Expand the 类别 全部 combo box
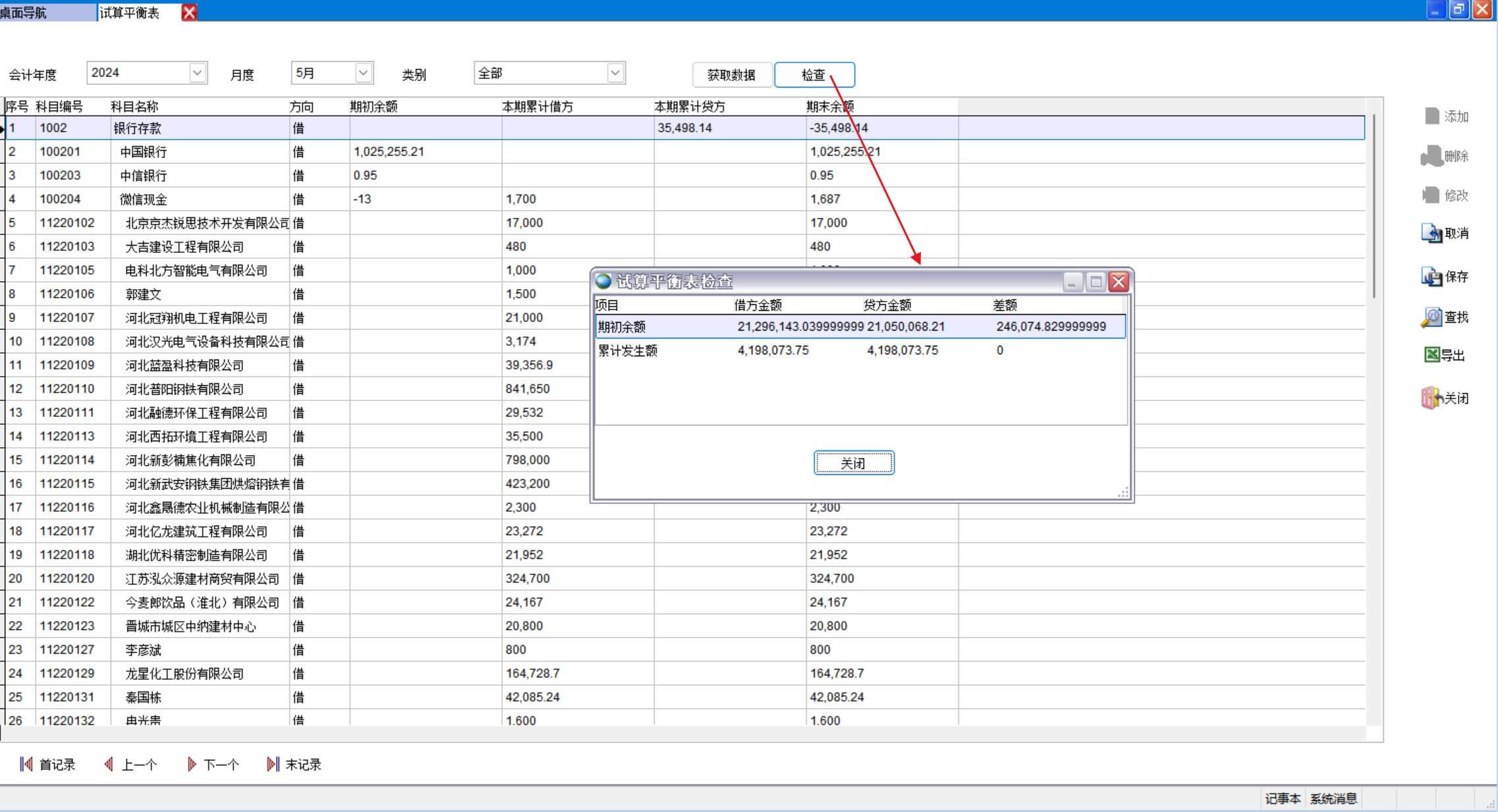 tap(615, 73)
